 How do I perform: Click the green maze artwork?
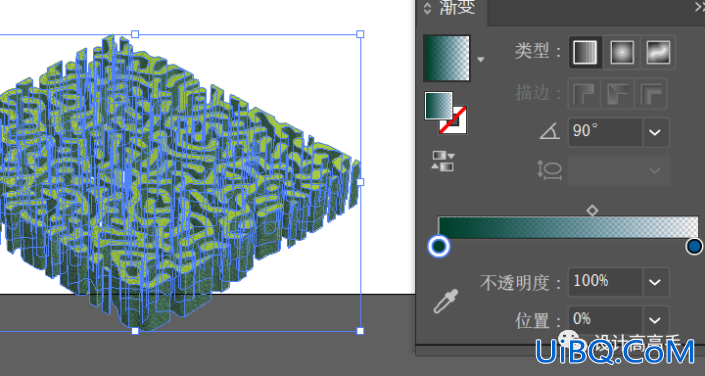click(180, 182)
